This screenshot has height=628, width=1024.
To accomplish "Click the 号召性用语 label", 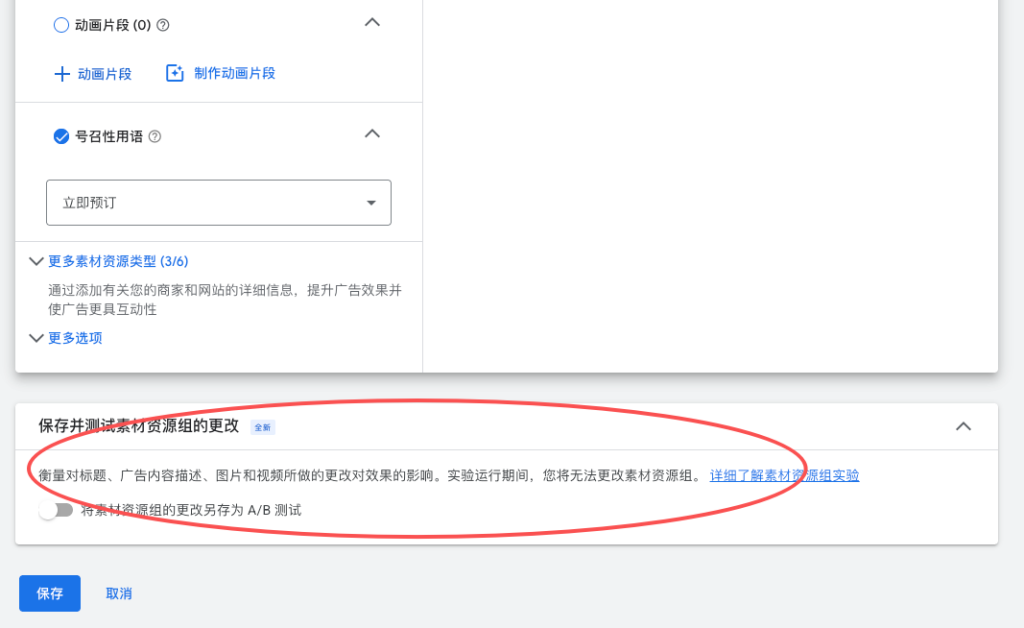I will pyautogui.click(x=109, y=136).
